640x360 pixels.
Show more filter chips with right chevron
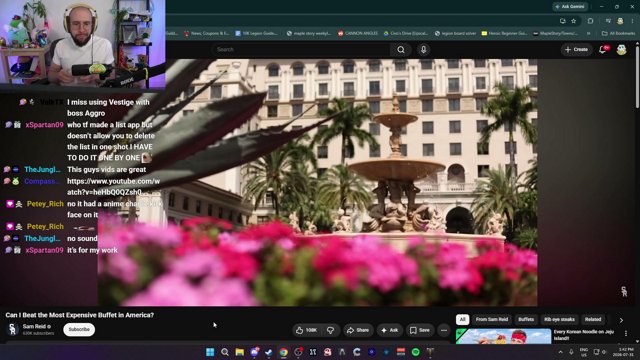coord(621,320)
